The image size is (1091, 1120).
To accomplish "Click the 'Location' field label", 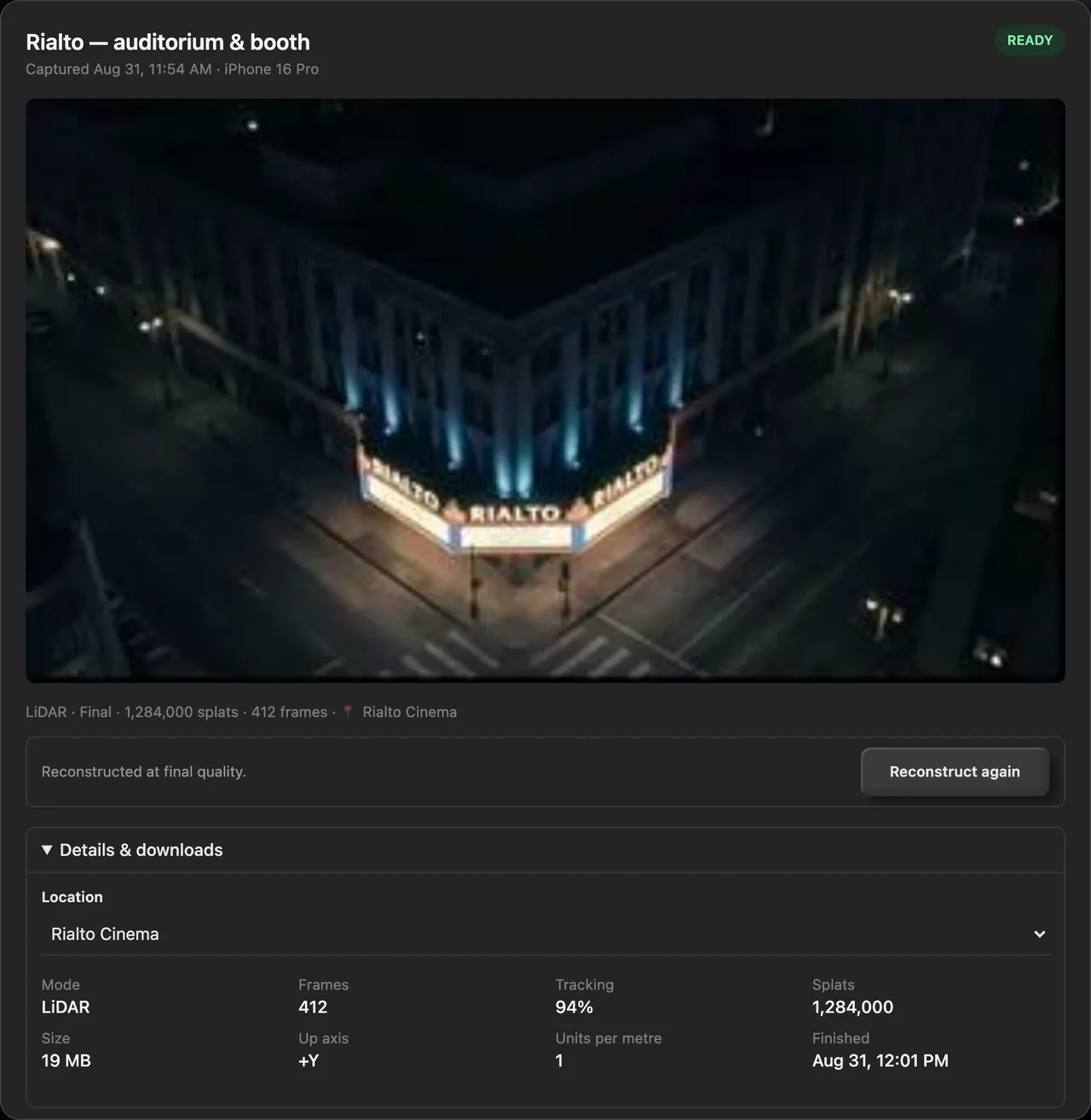I will [x=72, y=897].
